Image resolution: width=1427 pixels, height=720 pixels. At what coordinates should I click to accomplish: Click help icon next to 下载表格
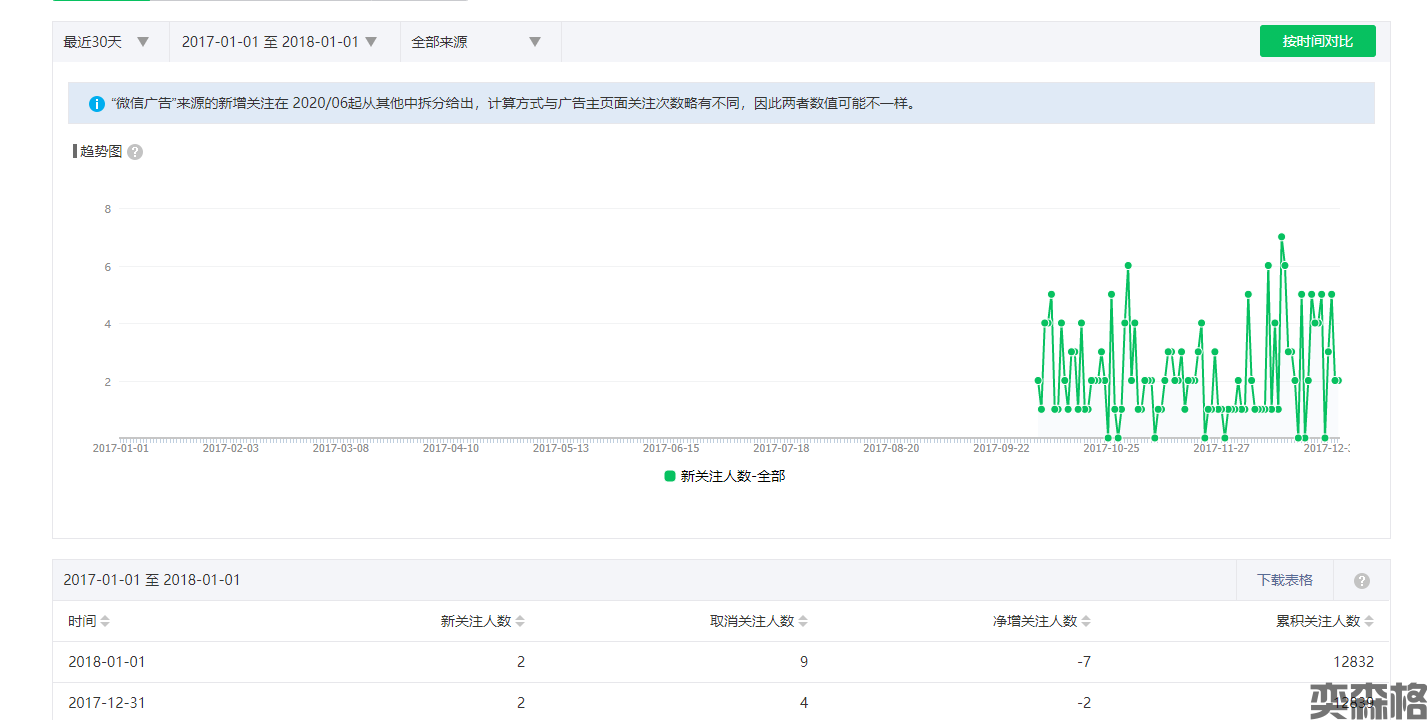point(1361,581)
